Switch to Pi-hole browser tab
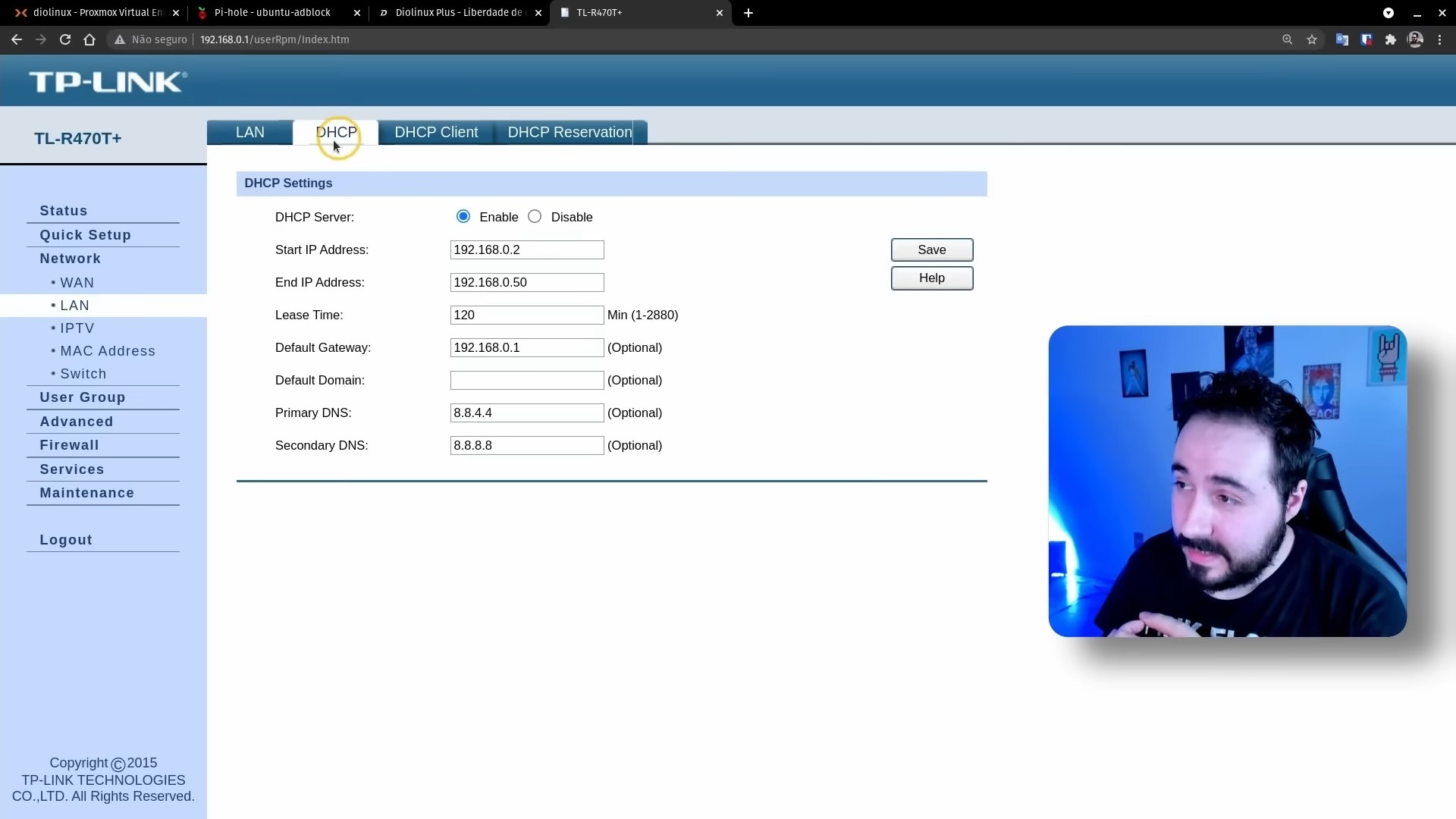Image resolution: width=1456 pixels, height=819 pixels. [273, 13]
